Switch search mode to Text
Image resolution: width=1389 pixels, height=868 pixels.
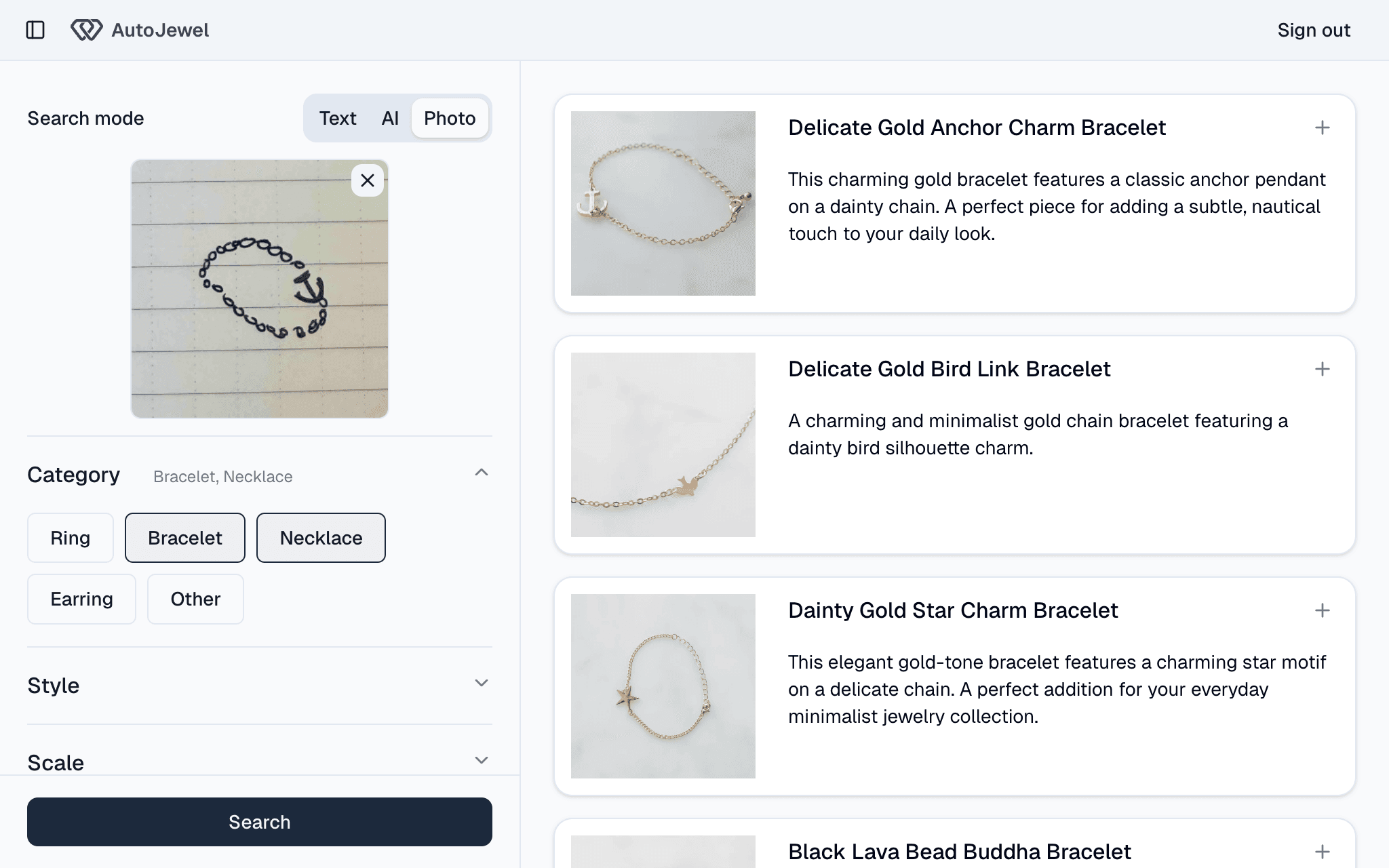(x=338, y=118)
